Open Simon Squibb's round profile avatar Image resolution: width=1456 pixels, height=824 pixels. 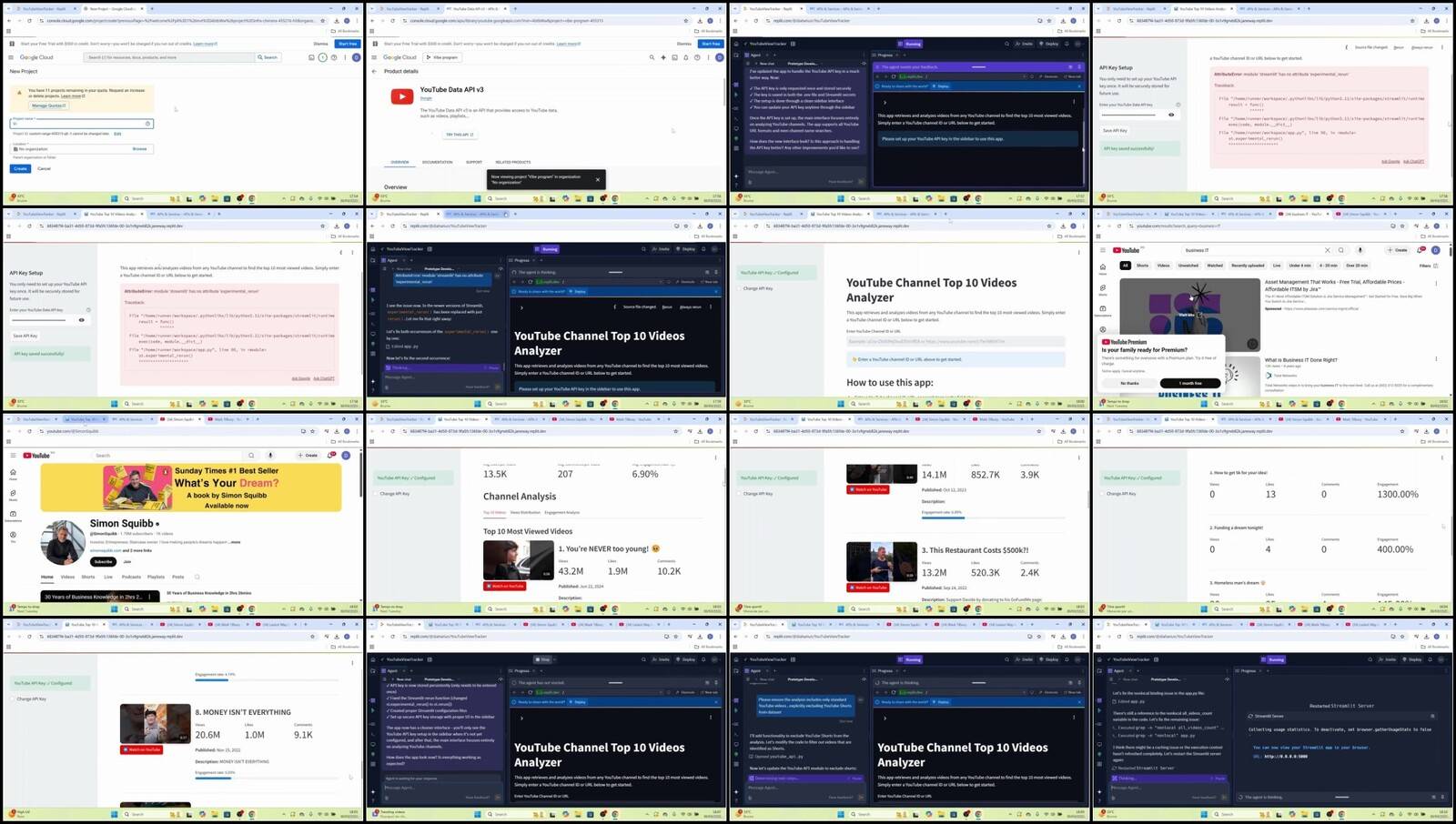click(x=63, y=542)
